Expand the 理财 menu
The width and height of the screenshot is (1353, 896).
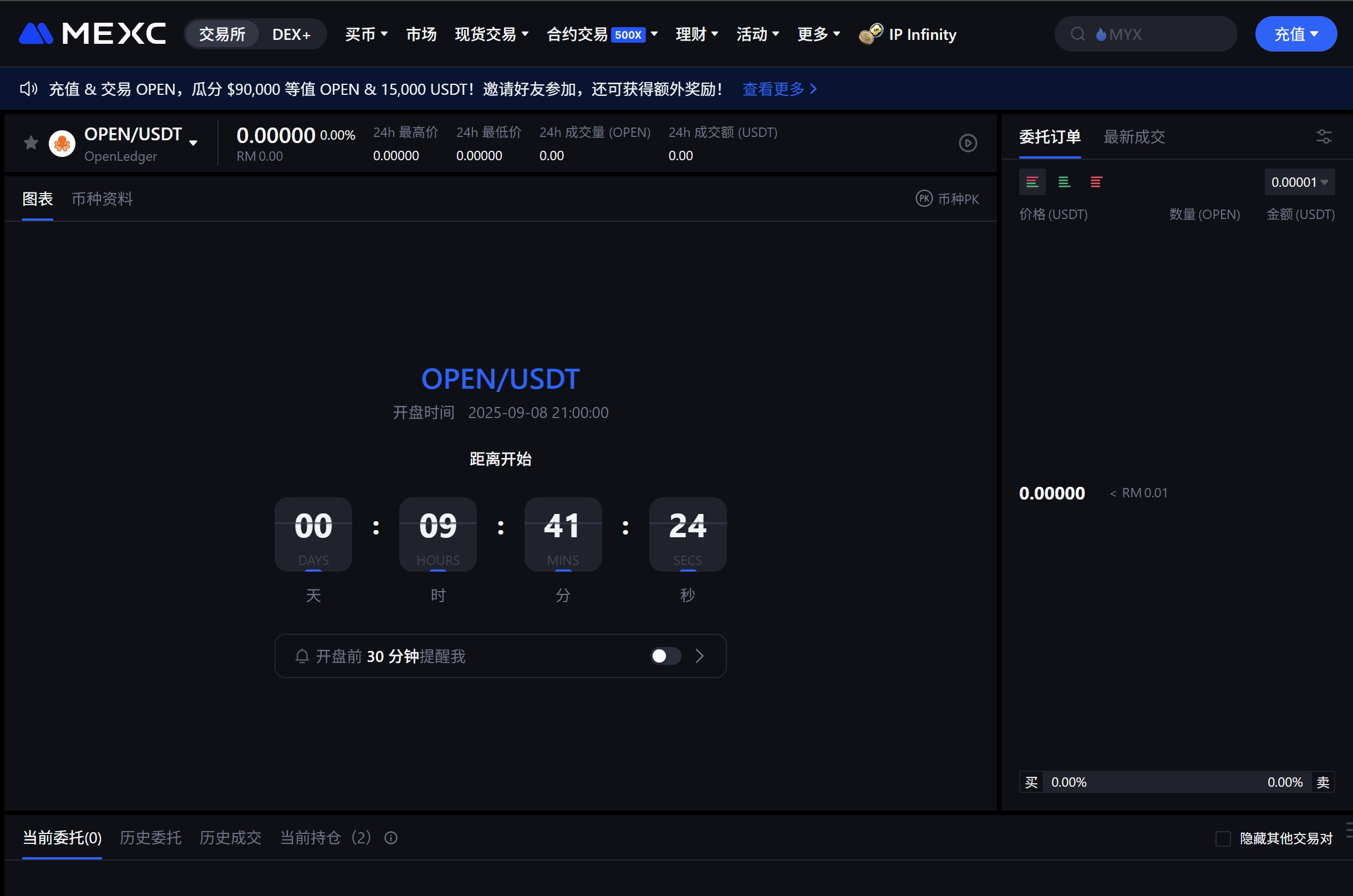pyautogui.click(x=696, y=34)
